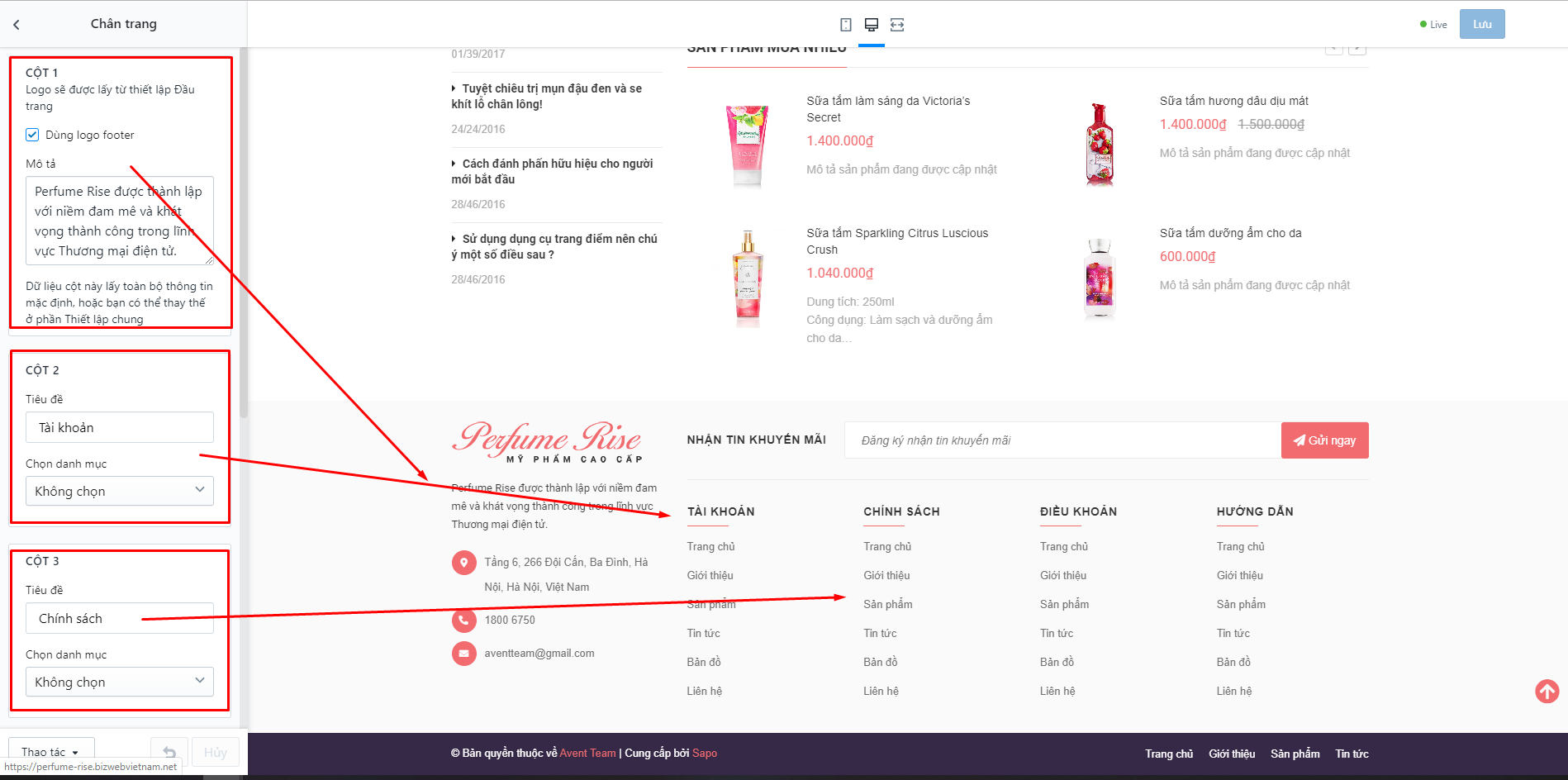Click the Cột 2 Tiêu đề field

(x=120, y=427)
